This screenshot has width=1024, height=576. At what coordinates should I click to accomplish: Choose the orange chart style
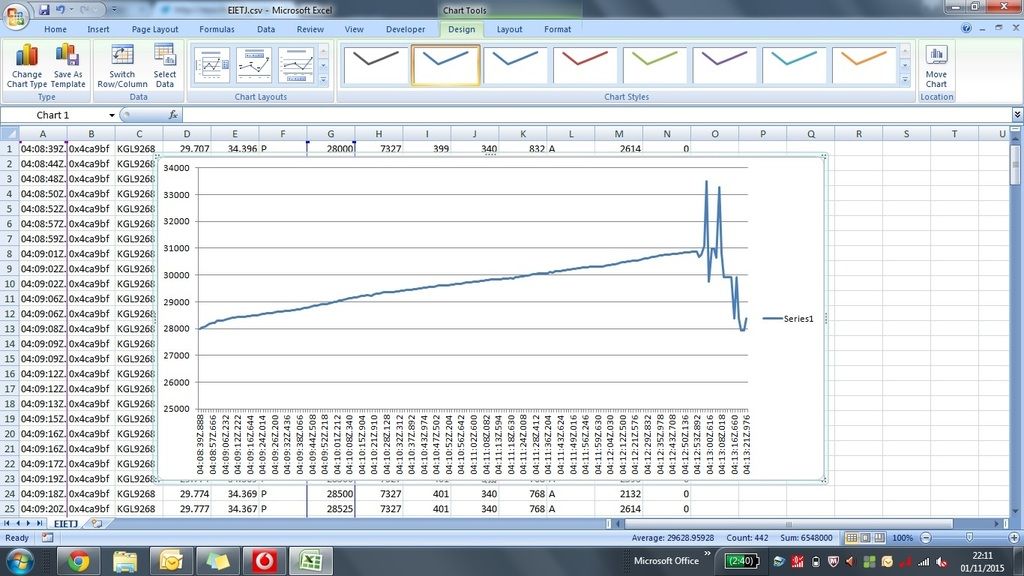863,65
